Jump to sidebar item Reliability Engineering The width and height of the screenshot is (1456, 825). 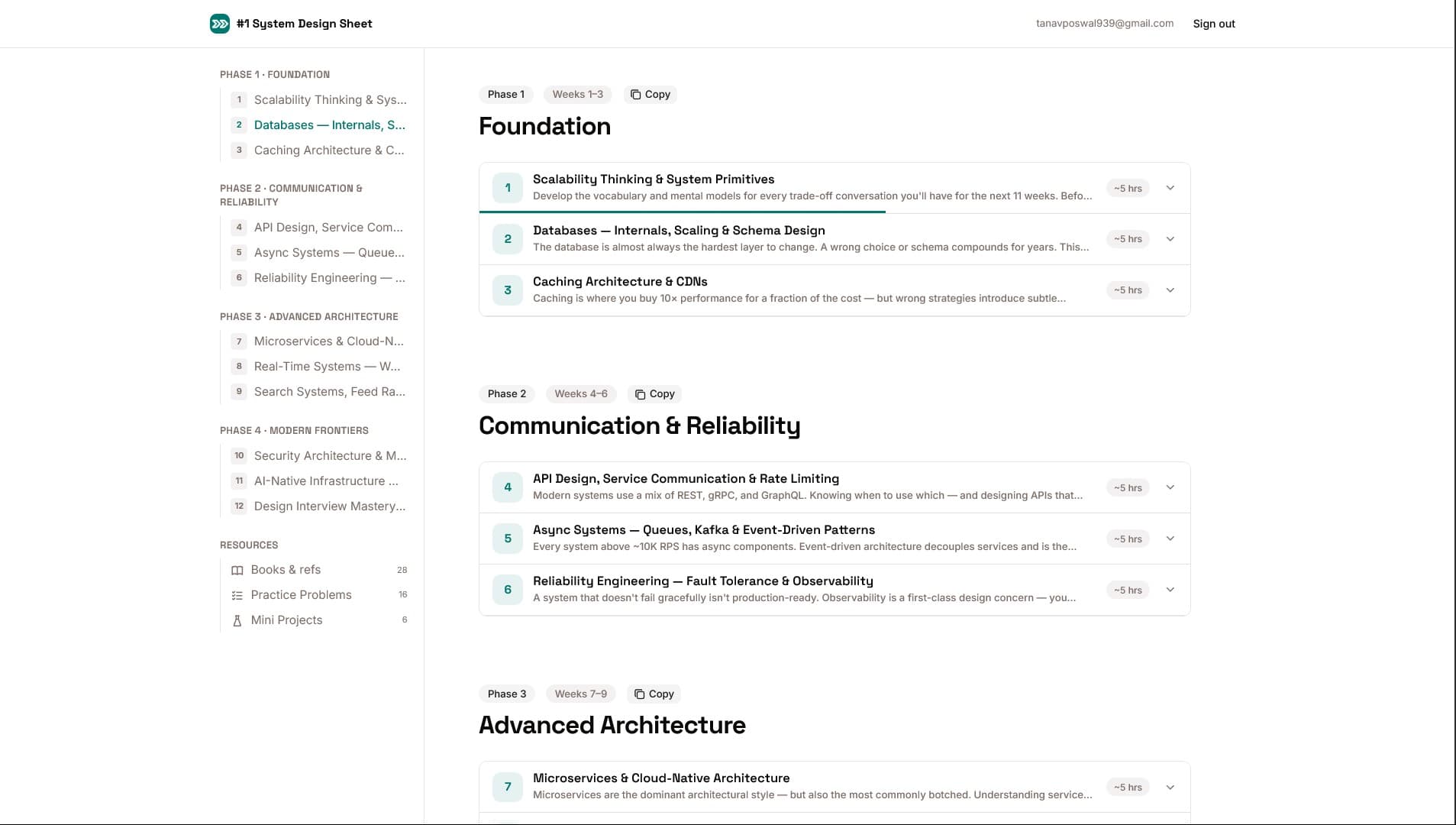[319, 278]
